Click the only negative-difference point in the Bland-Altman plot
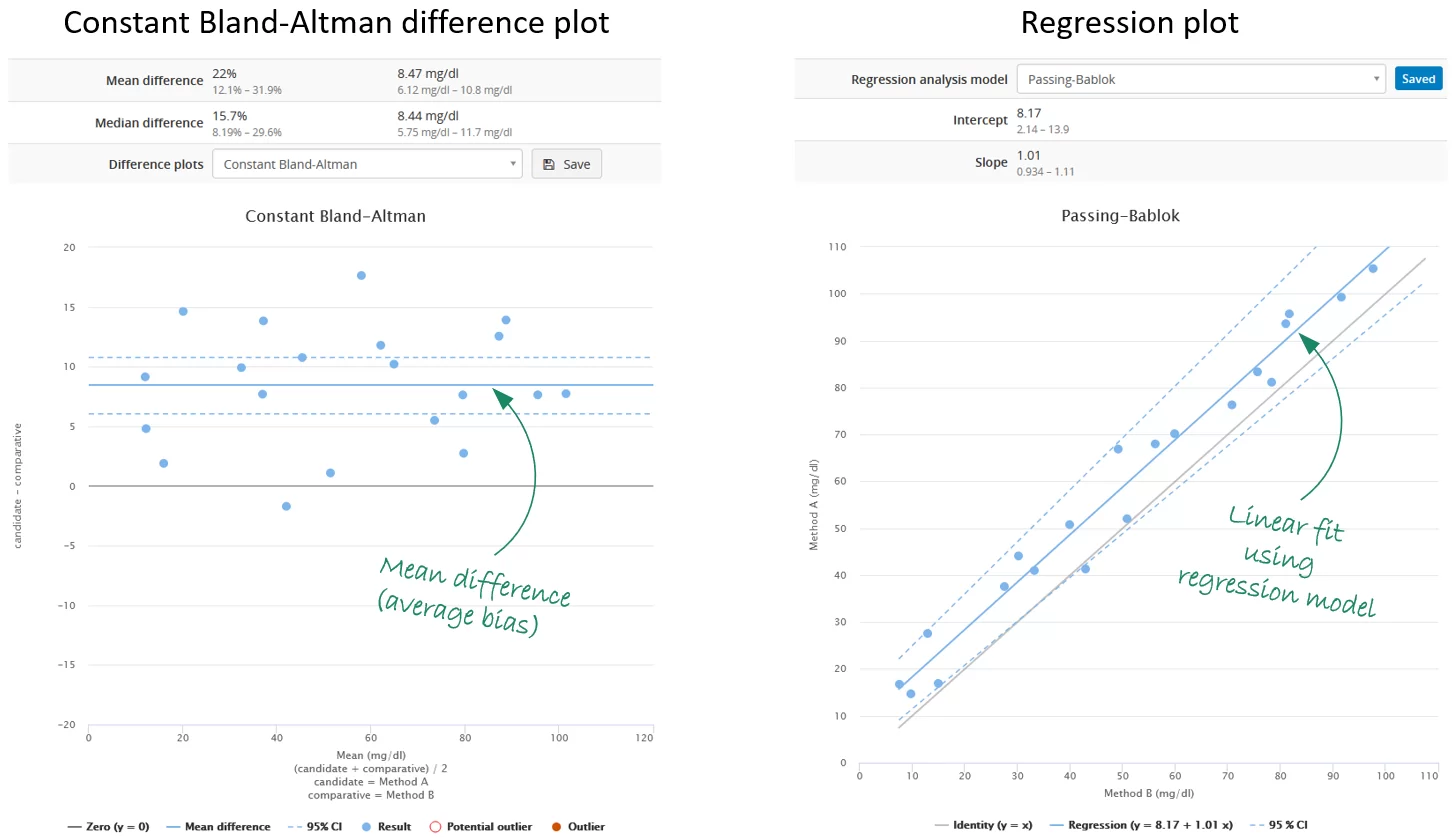The height and width of the screenshot is (838, 1455). coord(286,506)
